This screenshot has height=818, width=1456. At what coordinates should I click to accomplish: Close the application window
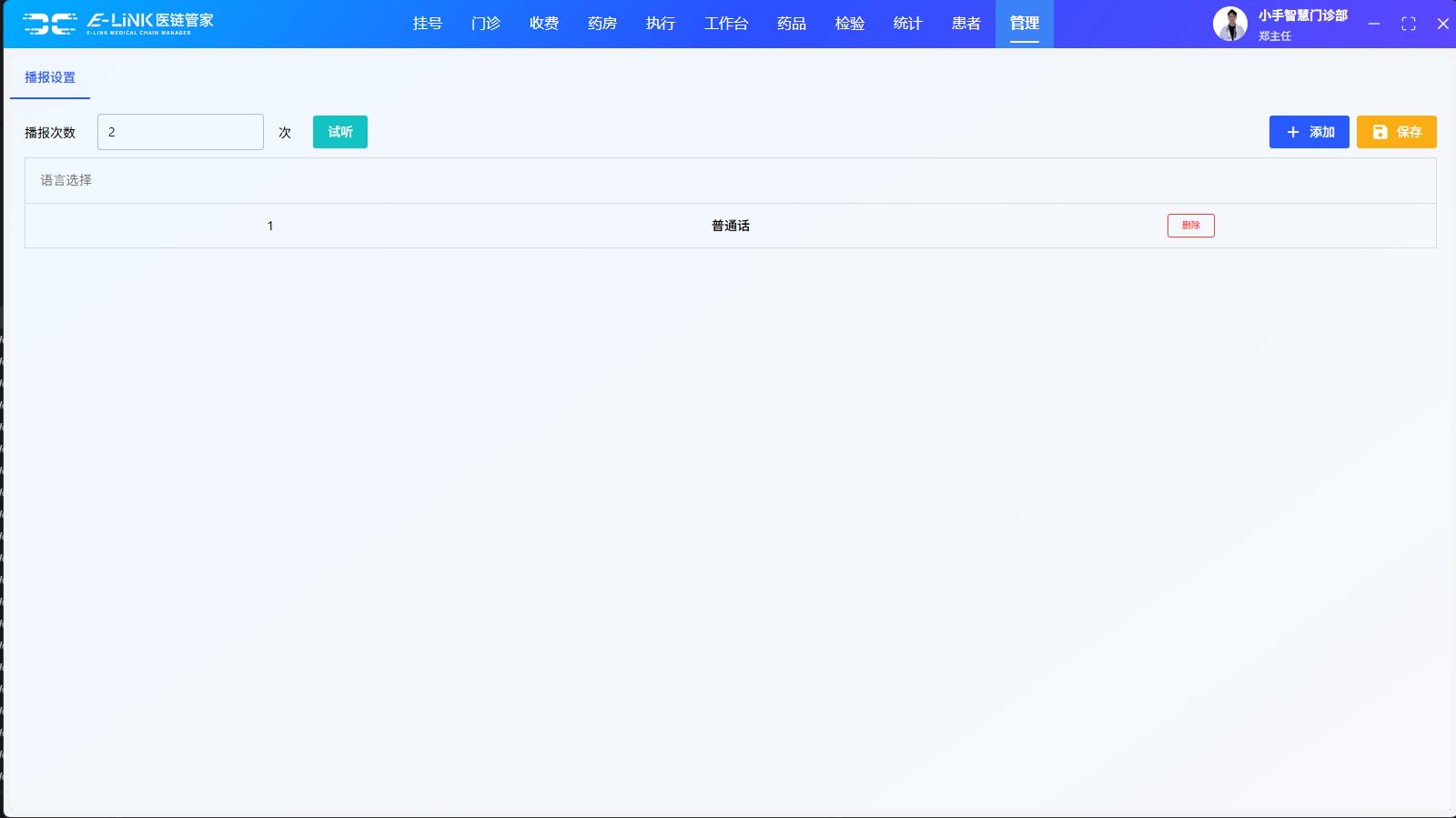(1442, 24)
